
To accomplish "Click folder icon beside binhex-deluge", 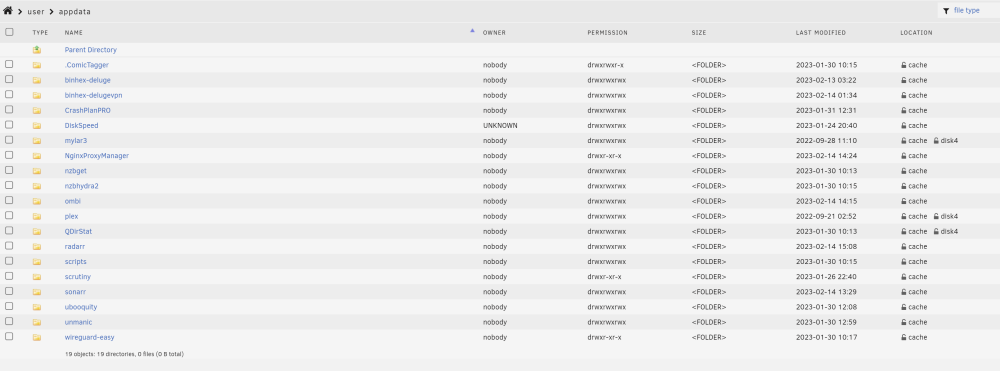I will 37,80.
